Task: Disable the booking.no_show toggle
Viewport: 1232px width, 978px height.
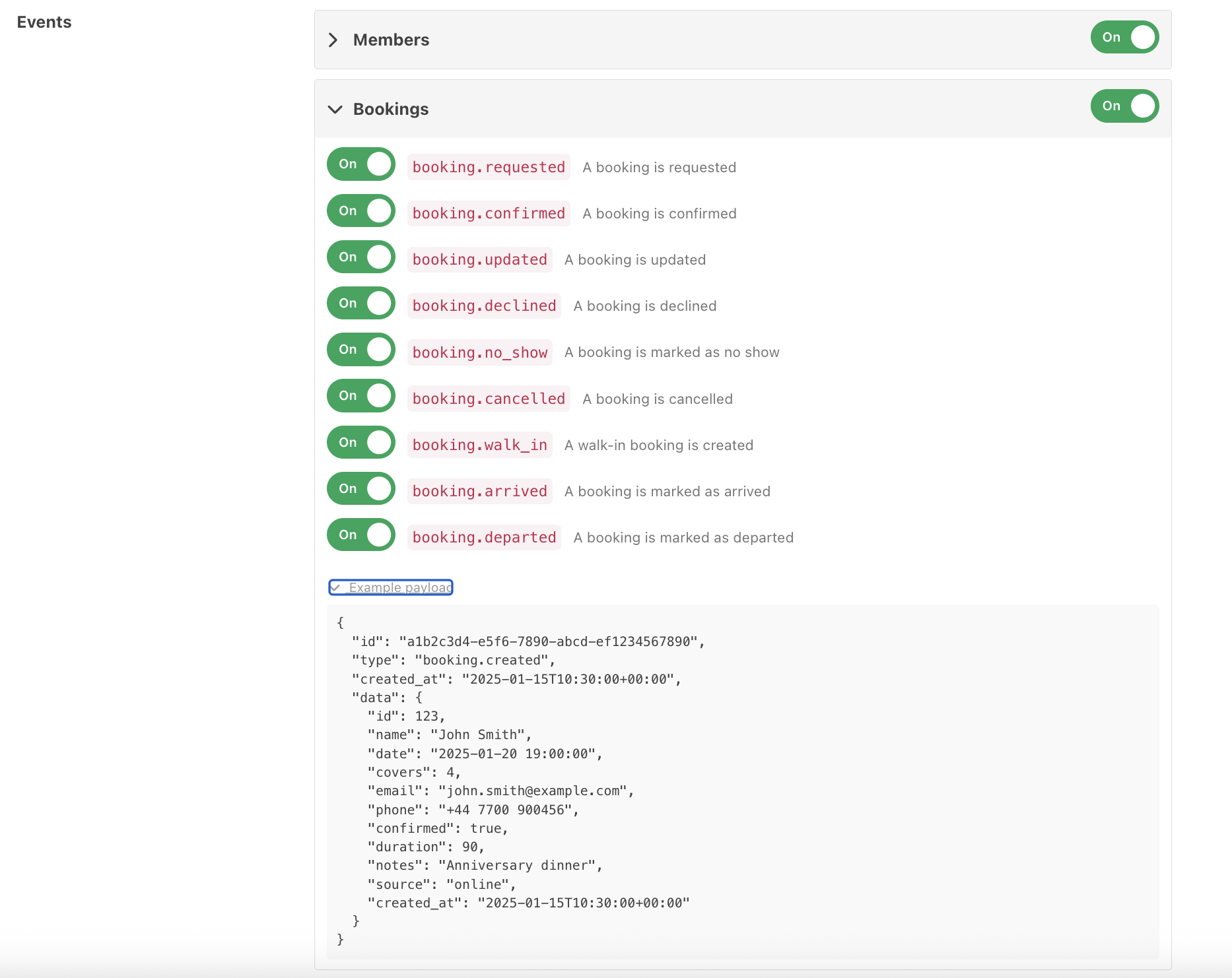Action: [x=361, y=349]
